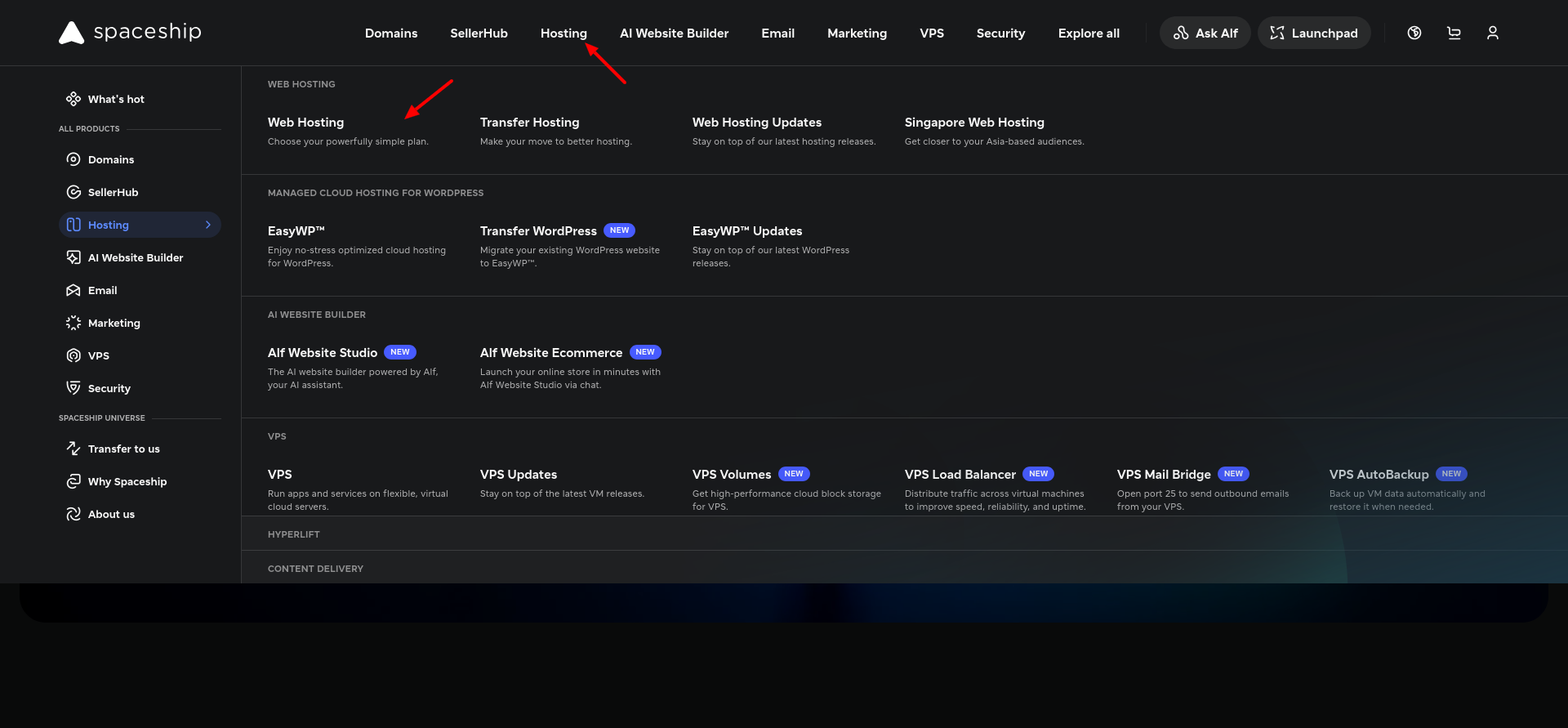This screenshot has width=1568, height=728.
Task: Expand the Hosting chevron in sidebar
Action: click(208, 225)
